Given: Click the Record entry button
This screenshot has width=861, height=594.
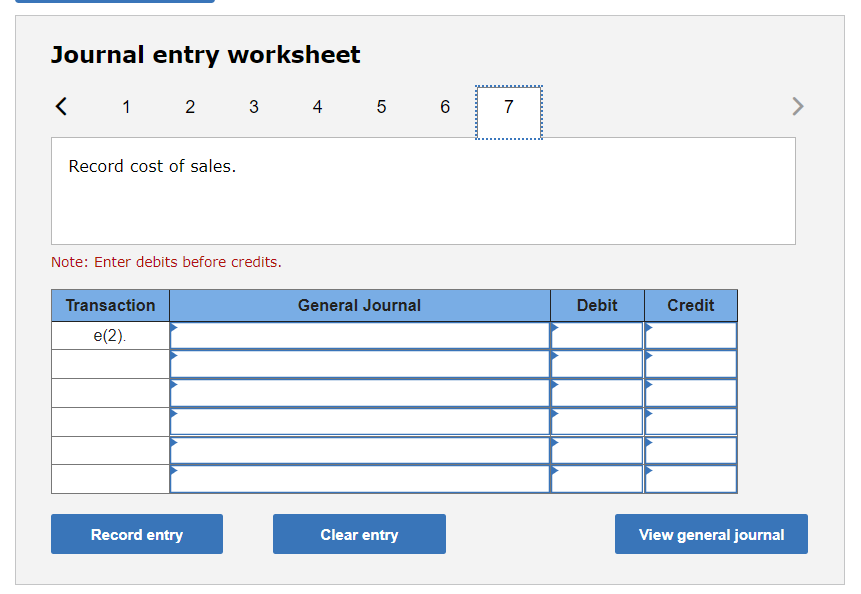Looking at the screenshot, I should point(136,534).
